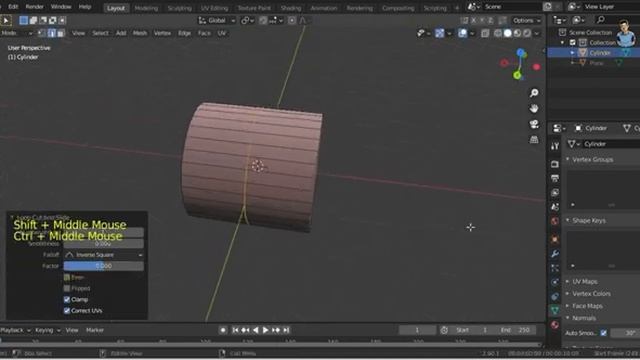Switch perspective/orthographic grid icon
Viewport: 640px width, 360px height.
534,140
